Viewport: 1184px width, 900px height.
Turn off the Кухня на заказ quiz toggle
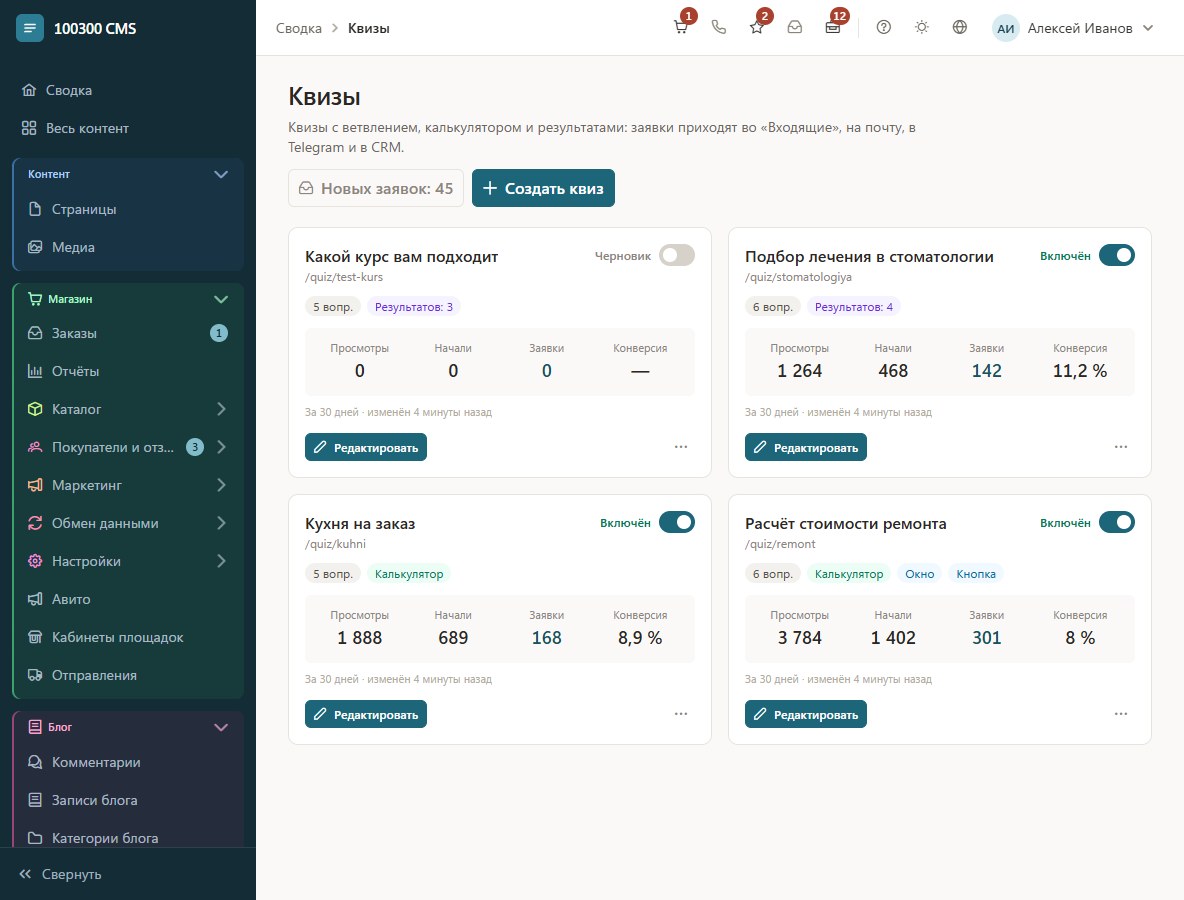pyautogui.click(x=677, y=522)
